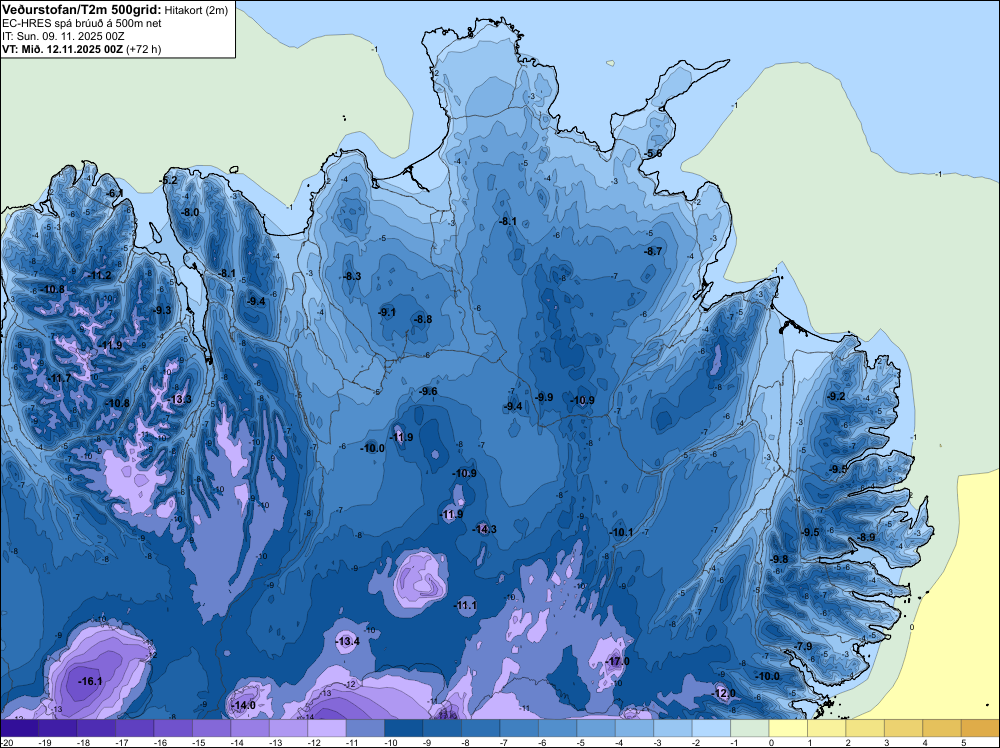Click the -13.3 temperature value
Viewport: 1000px width, 748px height.
click(x=179, y=399)
